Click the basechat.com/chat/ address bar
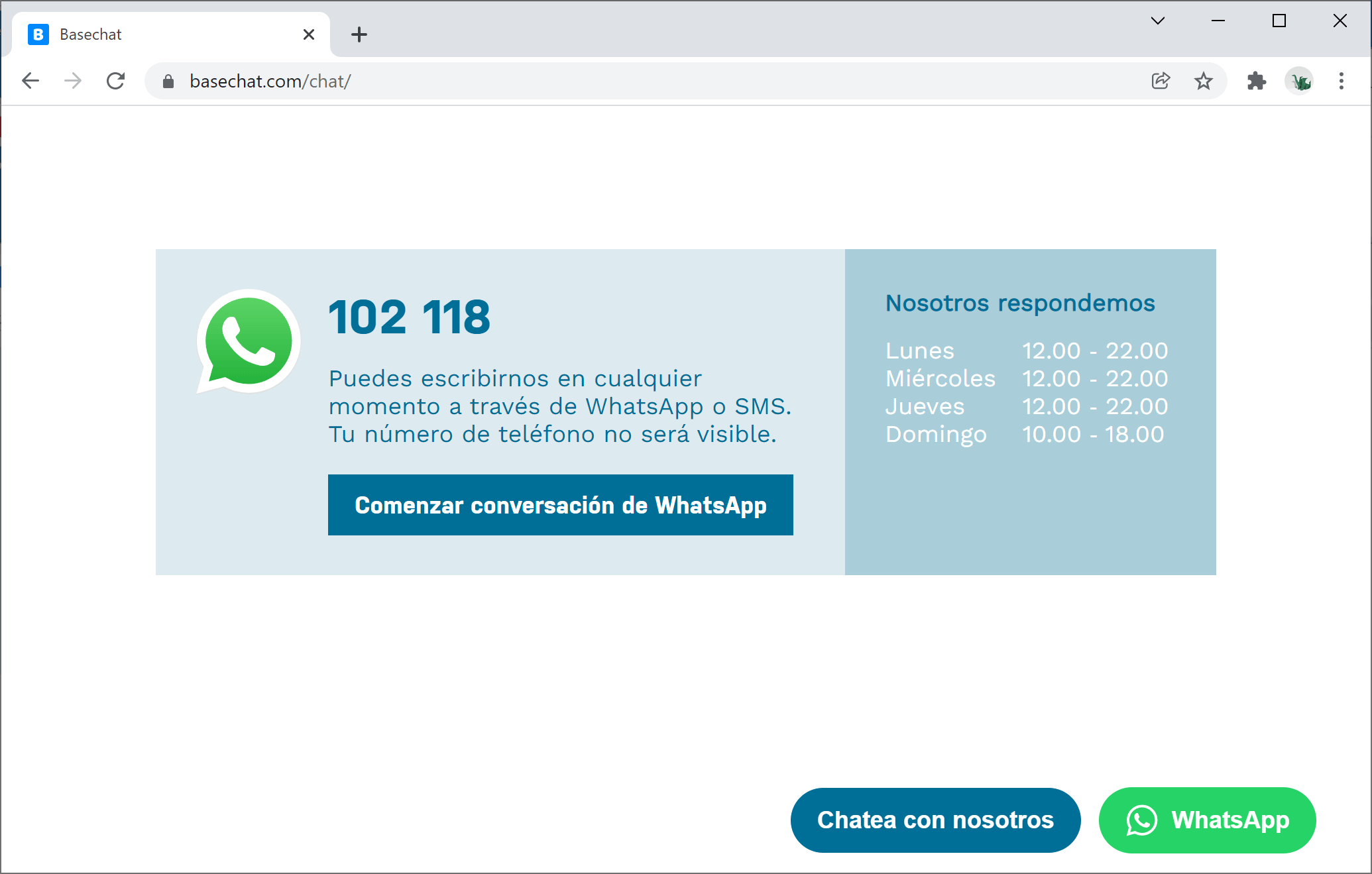The image size is (1372, 874). [597, 81]
